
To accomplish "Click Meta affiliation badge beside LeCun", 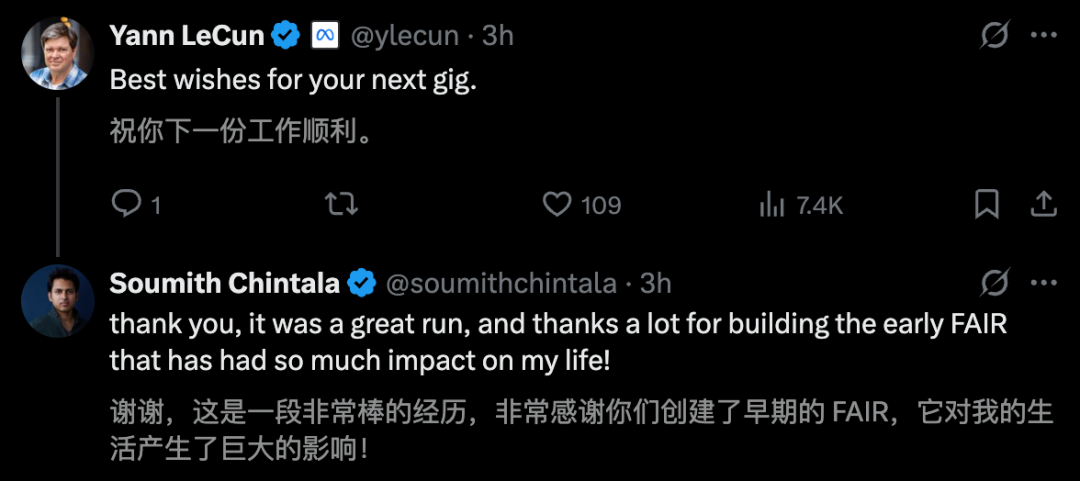I will pyautogui.click(x=323, y=36).
